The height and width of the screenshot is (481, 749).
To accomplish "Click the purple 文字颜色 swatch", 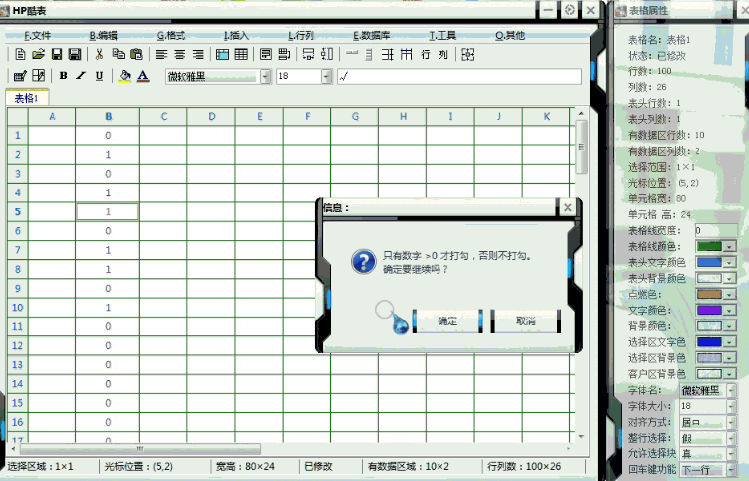I will [x=709, y=310].
